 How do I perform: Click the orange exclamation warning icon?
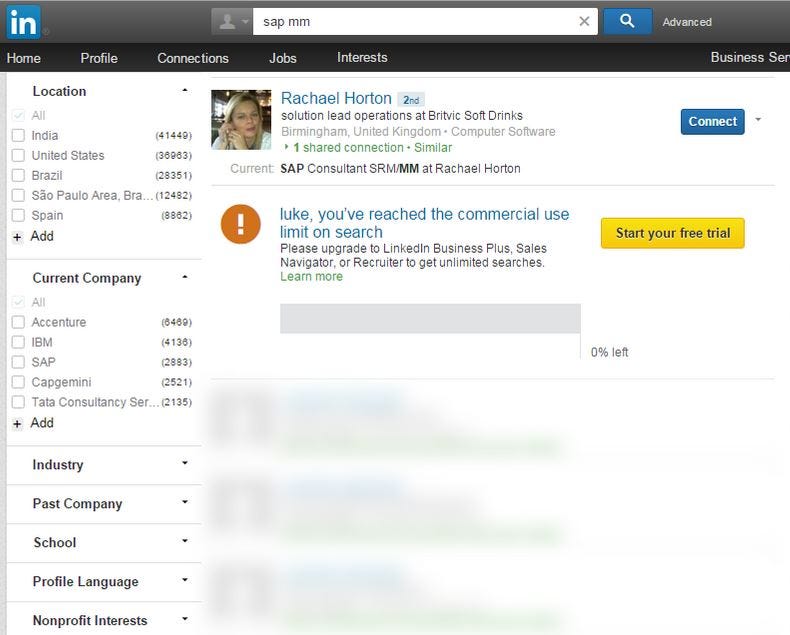pos(241,224)
